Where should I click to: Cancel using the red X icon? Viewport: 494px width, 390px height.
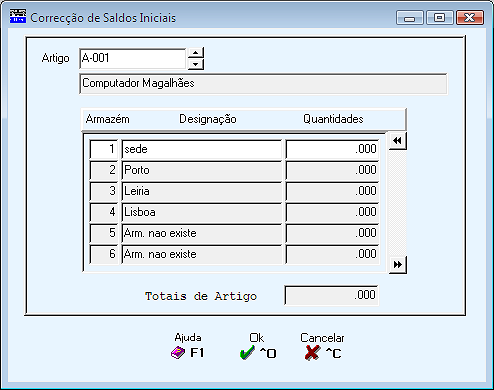tap(312, 353)
